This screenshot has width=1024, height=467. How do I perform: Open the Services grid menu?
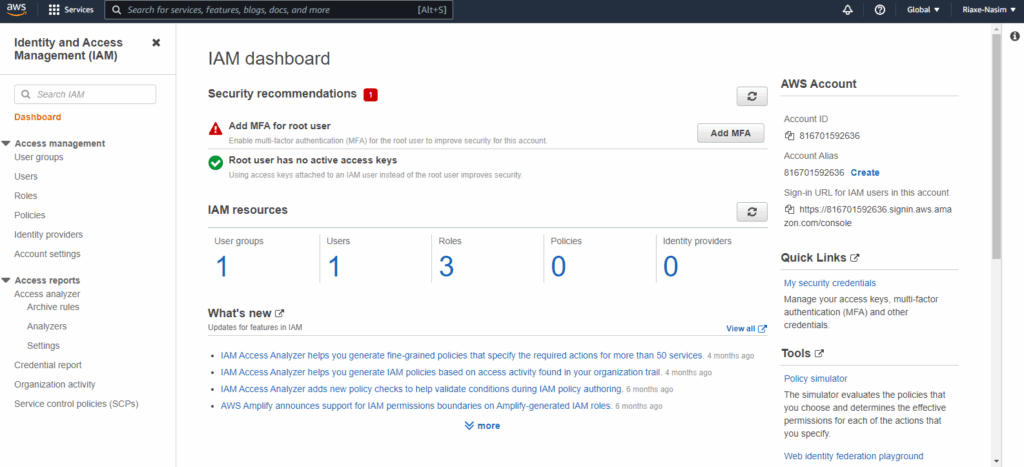[x=70, y=10]
